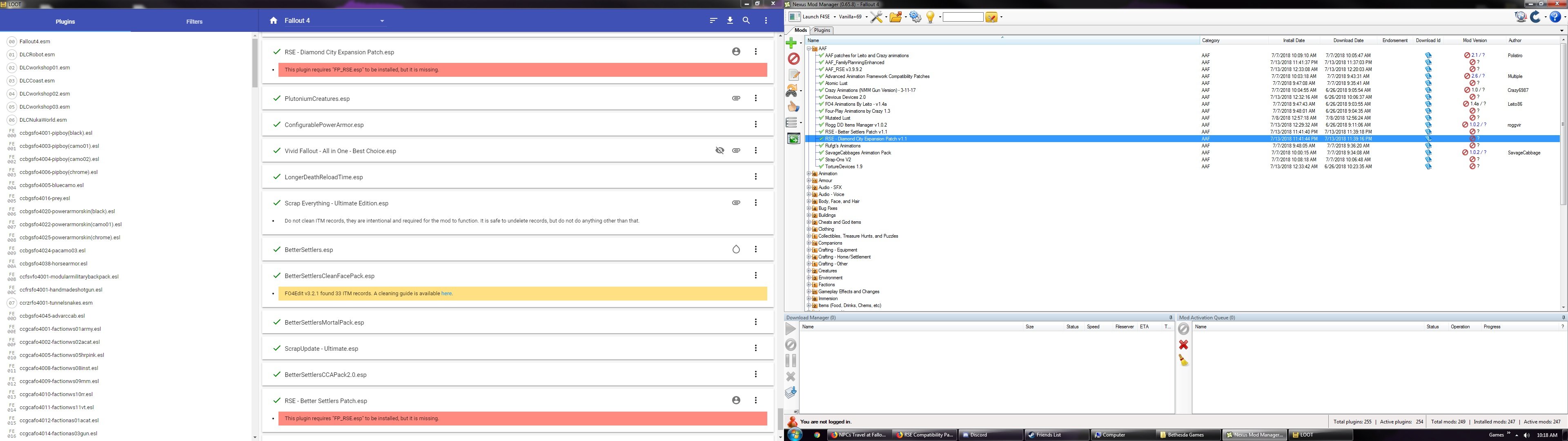Toggle the checkmark for SavageCabbages Animation Pack
This screenshot has height=441, width=1568.
pyautogui.click(x=821, y=153)
